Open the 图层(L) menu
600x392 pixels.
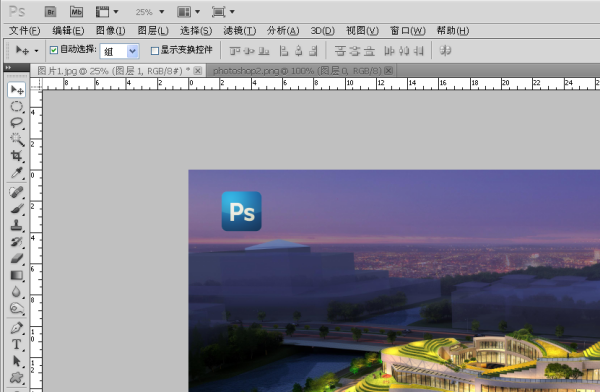pos(153,31)
